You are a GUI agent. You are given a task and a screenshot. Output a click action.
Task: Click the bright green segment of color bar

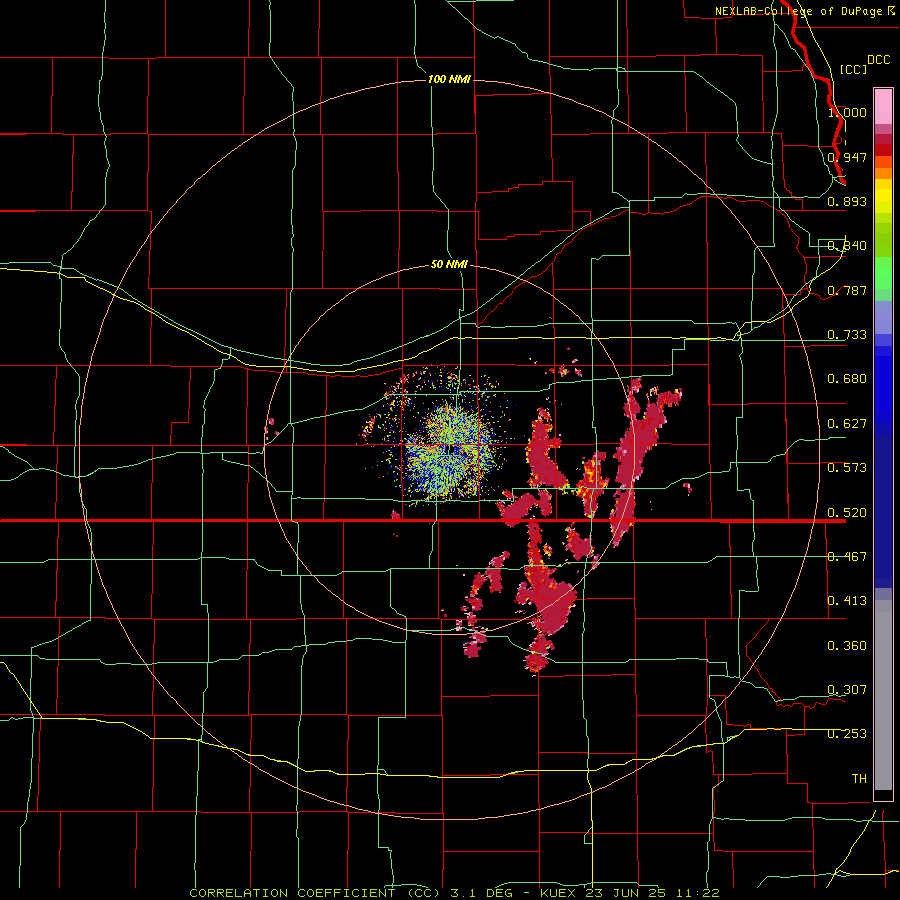pyautogui.click(x=883, y=273)
